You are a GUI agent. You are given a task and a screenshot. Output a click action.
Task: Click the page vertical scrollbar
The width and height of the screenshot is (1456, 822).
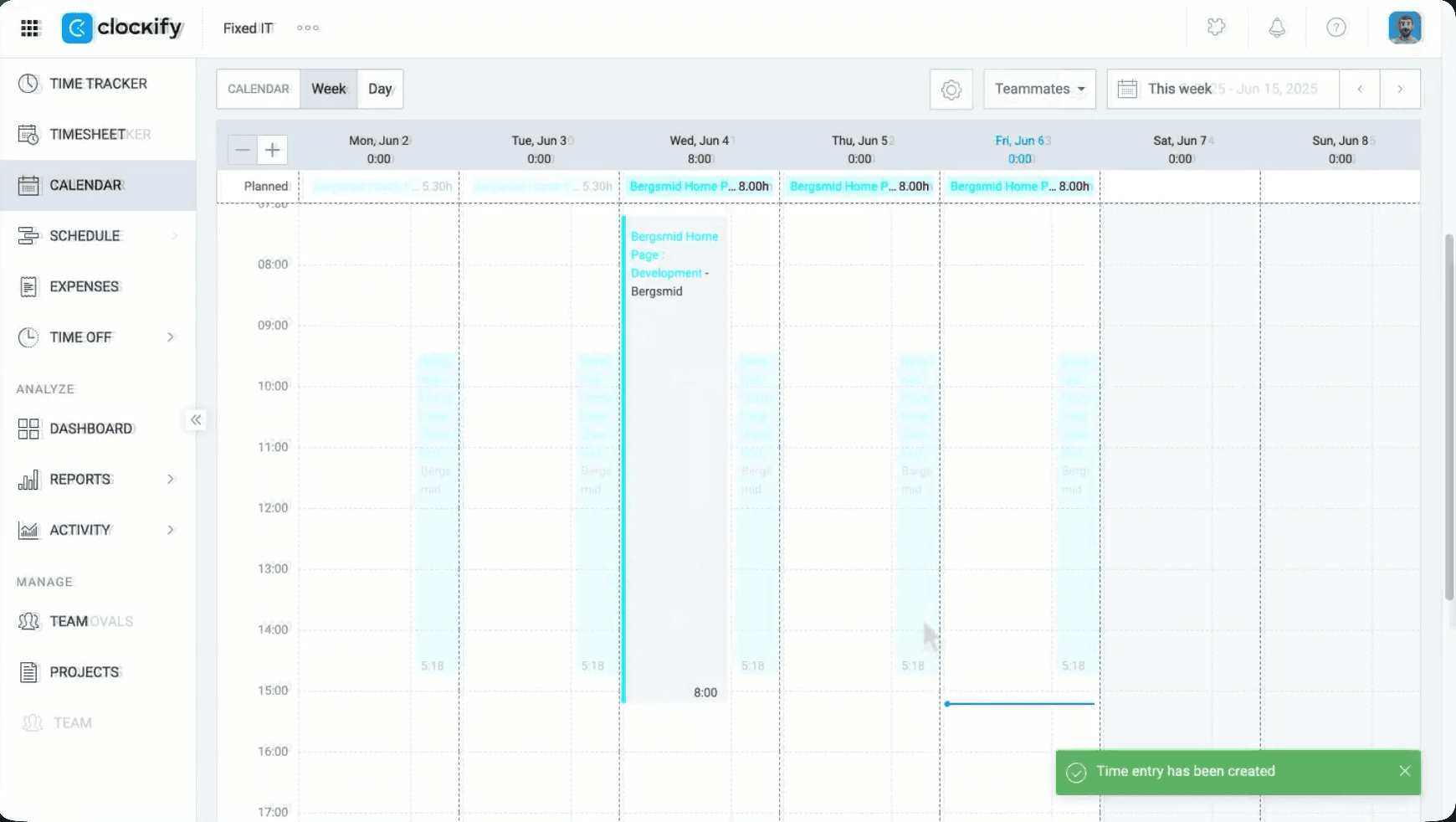click(1449, 417)
